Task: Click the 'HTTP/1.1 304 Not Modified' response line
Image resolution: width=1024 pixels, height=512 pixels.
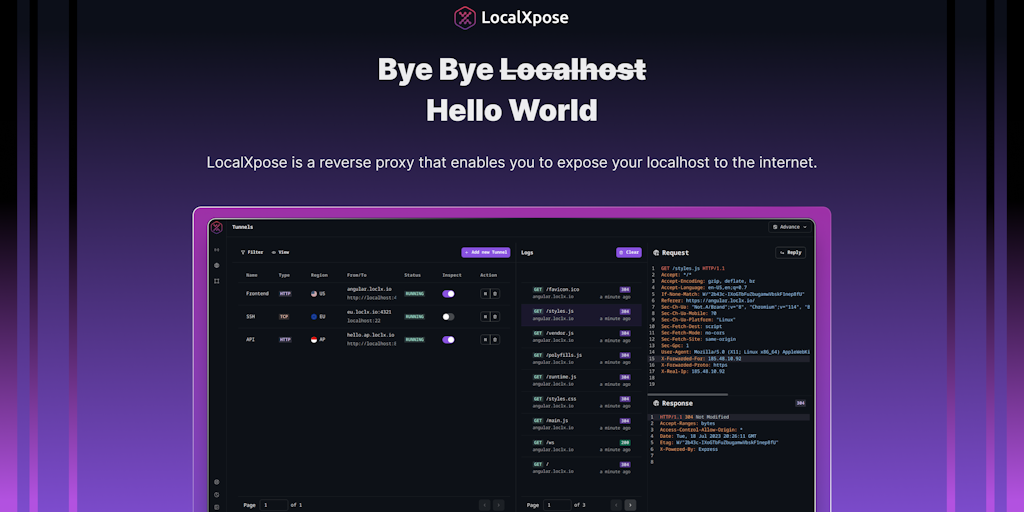Action: (728, 417)
